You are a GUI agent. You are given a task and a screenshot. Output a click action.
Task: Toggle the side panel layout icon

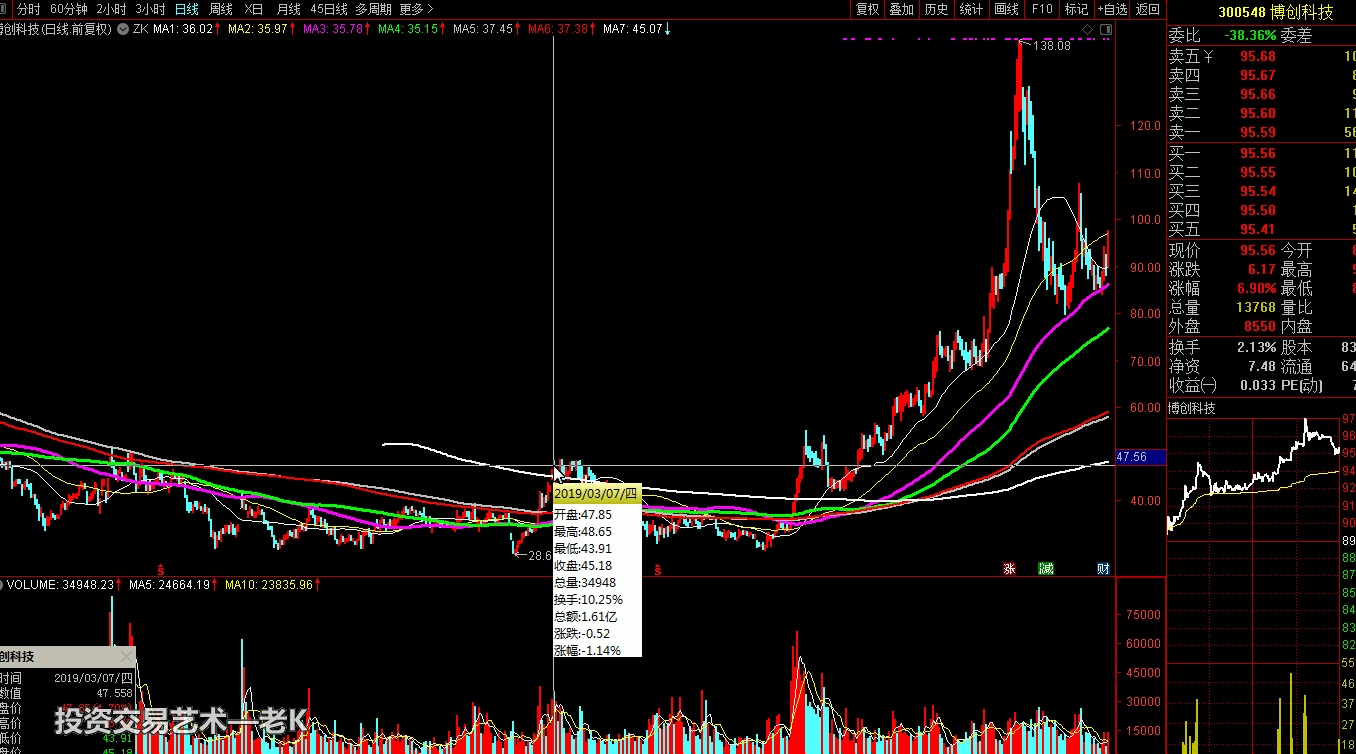(x=1105, y=30)
